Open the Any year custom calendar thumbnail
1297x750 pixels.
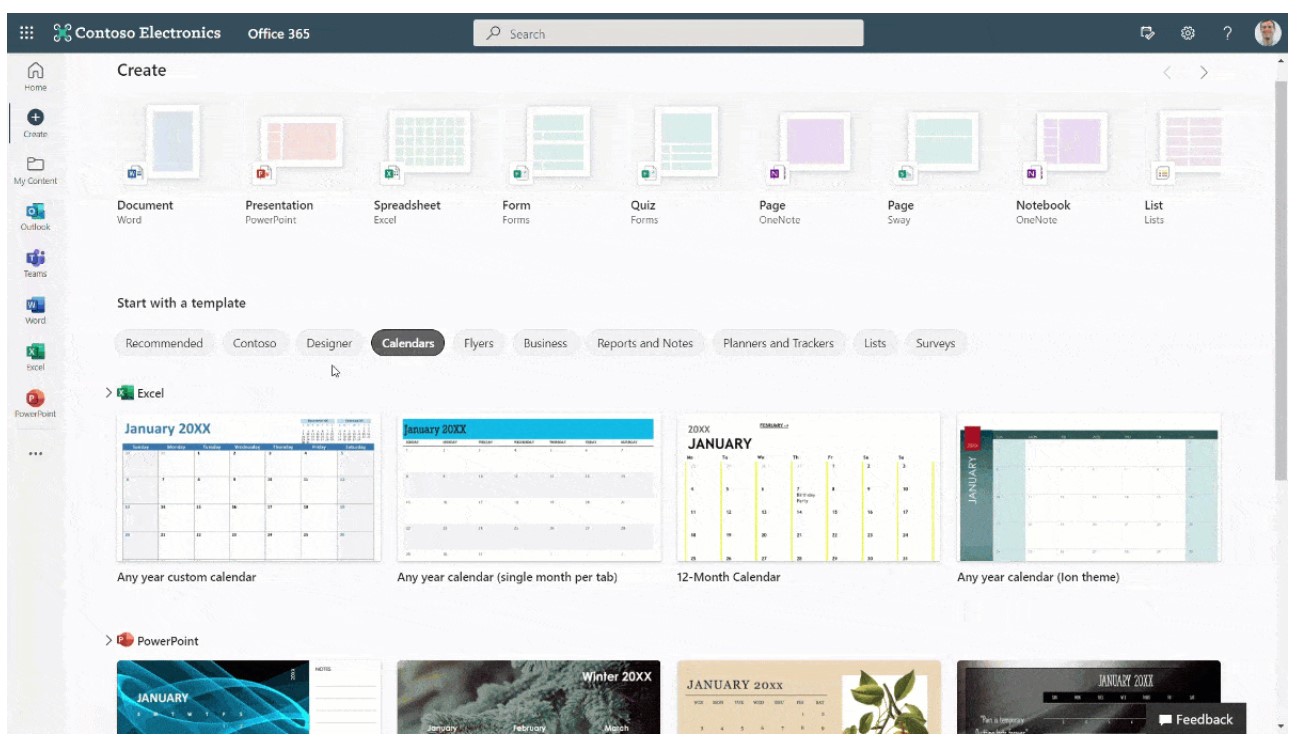tap(249, 488)
